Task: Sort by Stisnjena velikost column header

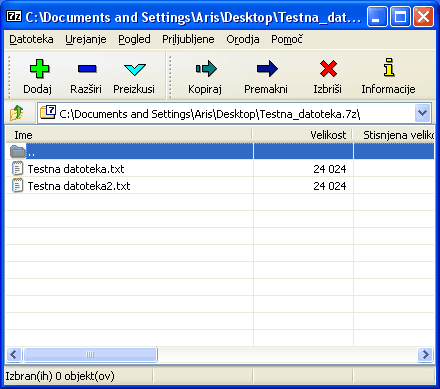Action: 394,135
